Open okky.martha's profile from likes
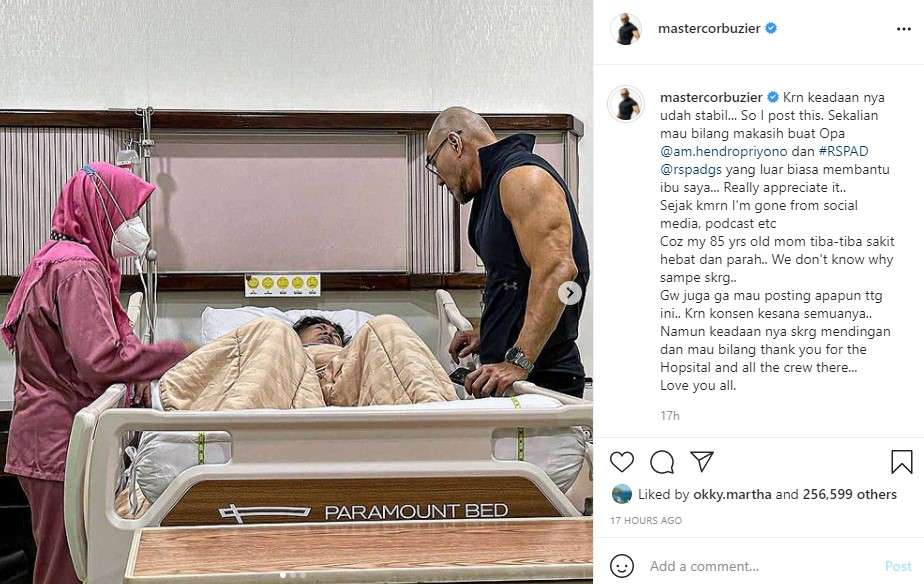Image resolution: width=924 pixels, height=584 pixels. coord(732,494)
